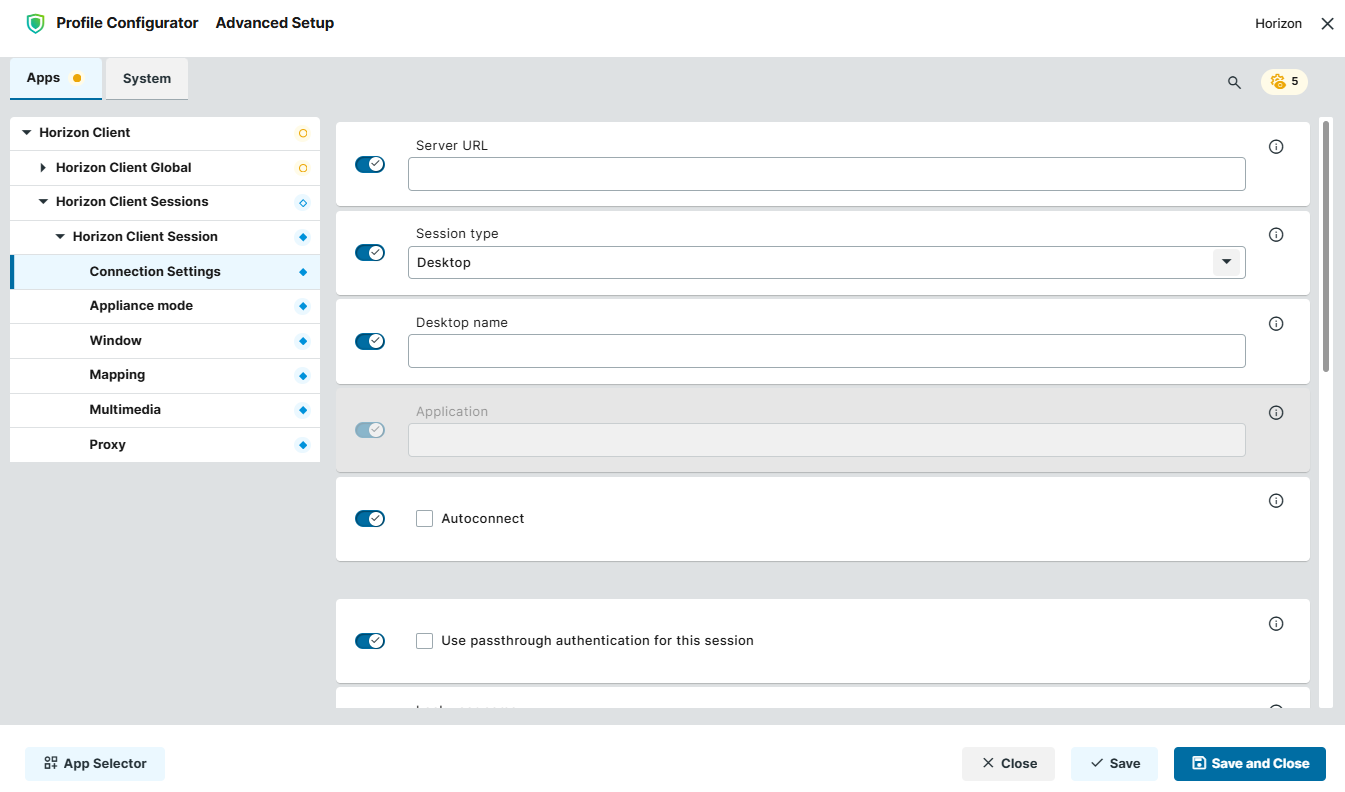Show info for Server URL setting
Screen dimensions: 1345x792
tap(1276, 147)
